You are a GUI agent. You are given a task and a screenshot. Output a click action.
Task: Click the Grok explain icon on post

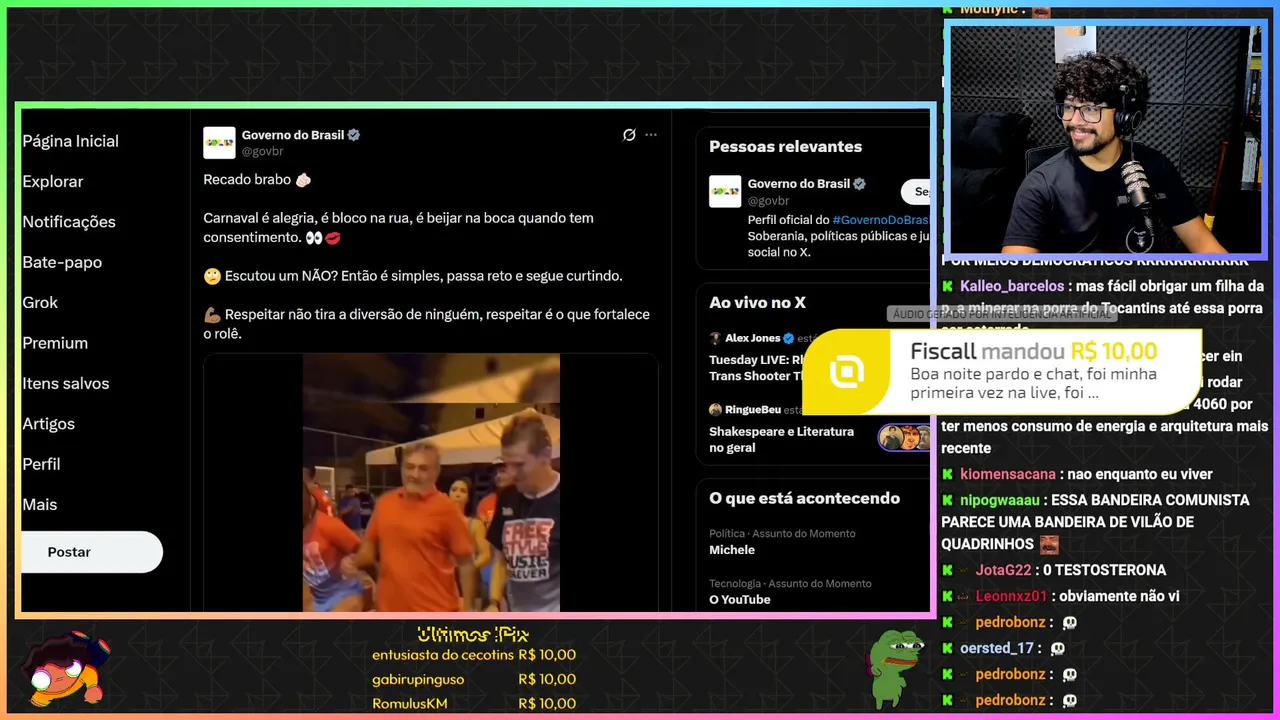pyautogui.click(x=629, y=135)
